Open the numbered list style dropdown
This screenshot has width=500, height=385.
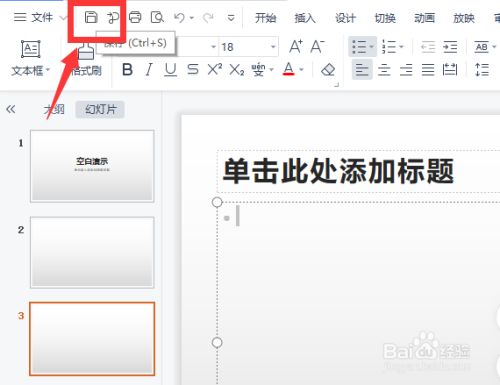tap(401, 47)
